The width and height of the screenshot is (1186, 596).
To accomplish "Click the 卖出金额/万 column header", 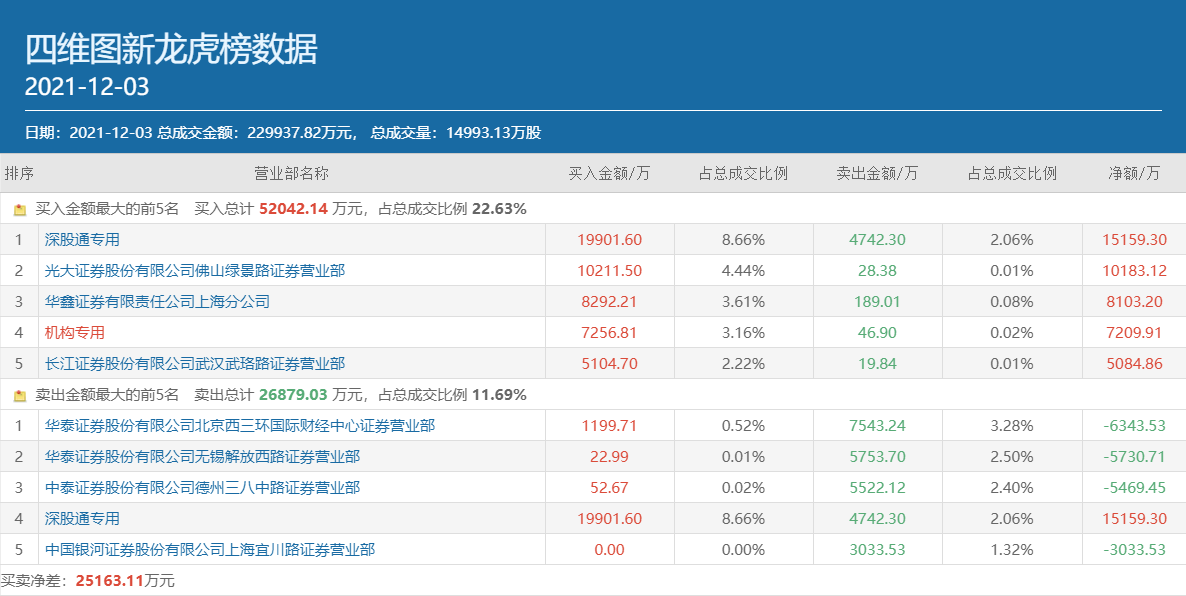I will pos(877,174).
